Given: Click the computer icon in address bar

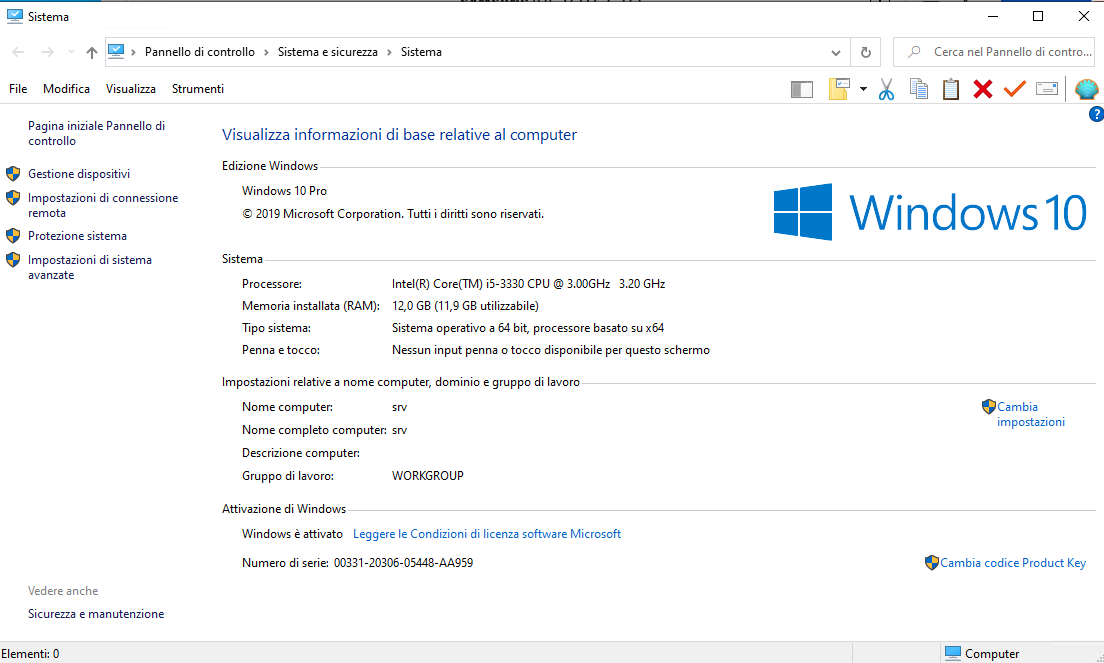Looking at the screenshot, I should (x=116, y=51).
